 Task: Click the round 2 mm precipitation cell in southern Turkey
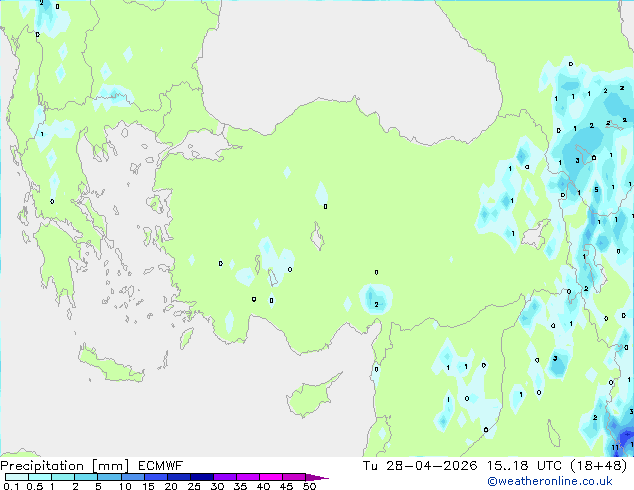pyautogui.click(x=376, y=299)
